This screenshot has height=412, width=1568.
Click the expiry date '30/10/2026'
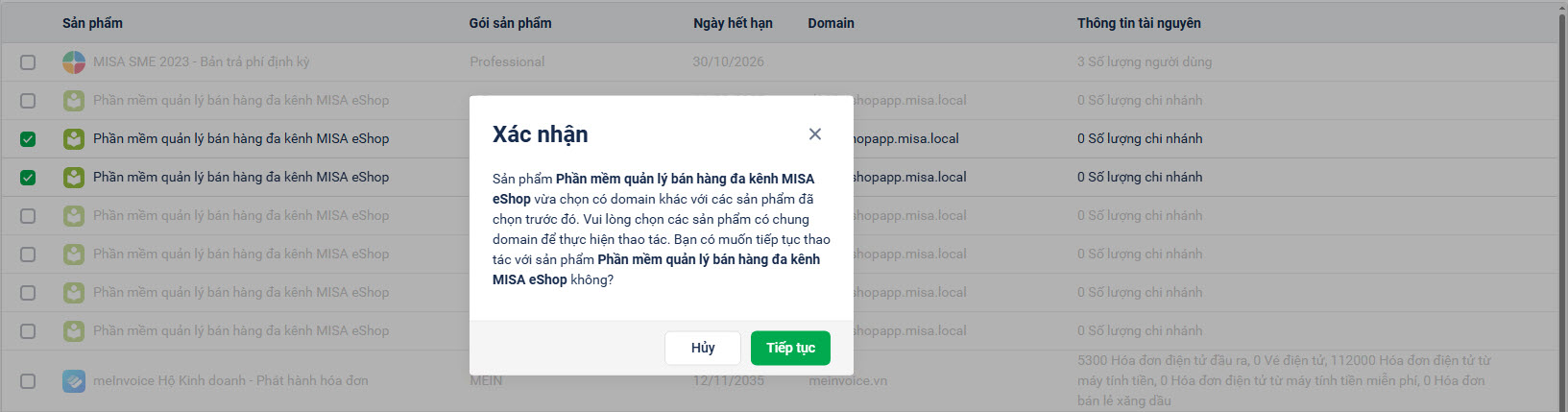[729, 61]
